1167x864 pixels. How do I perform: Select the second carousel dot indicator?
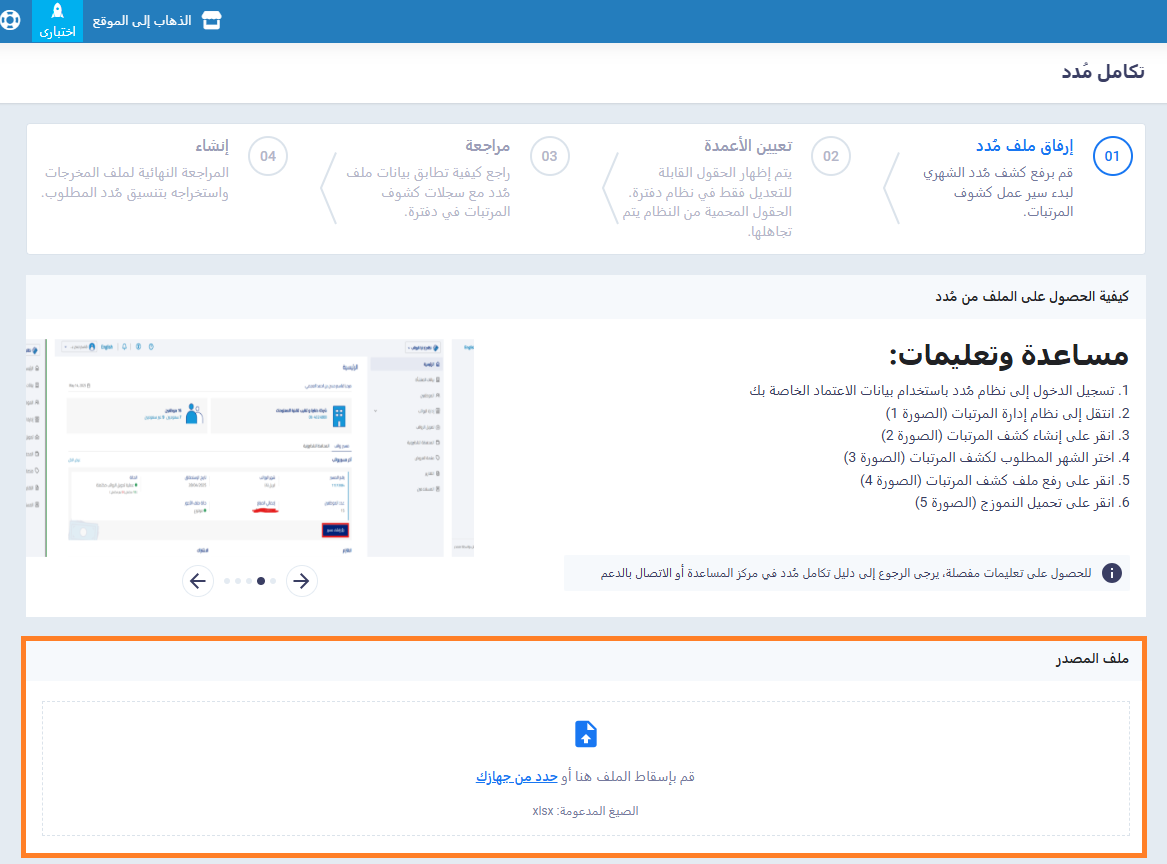click(x=238, y=581)
